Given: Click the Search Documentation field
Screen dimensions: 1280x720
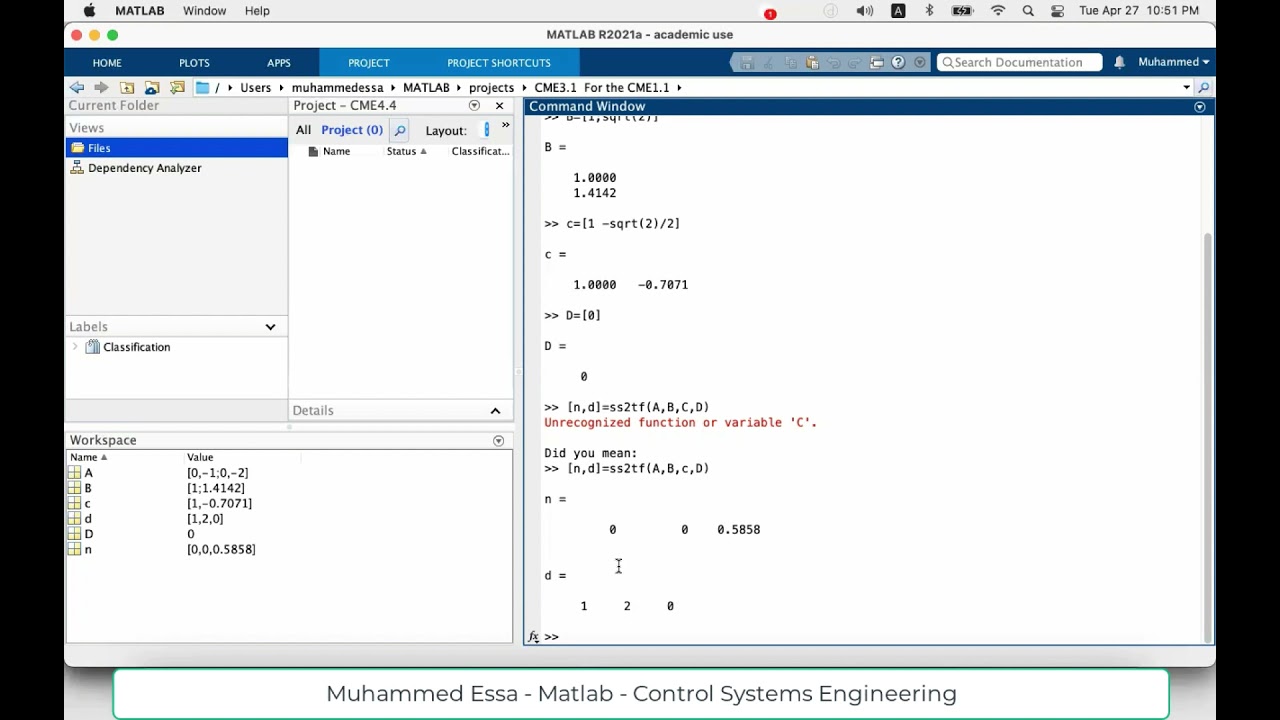Looking at the screenshot, I should 1020,62.
